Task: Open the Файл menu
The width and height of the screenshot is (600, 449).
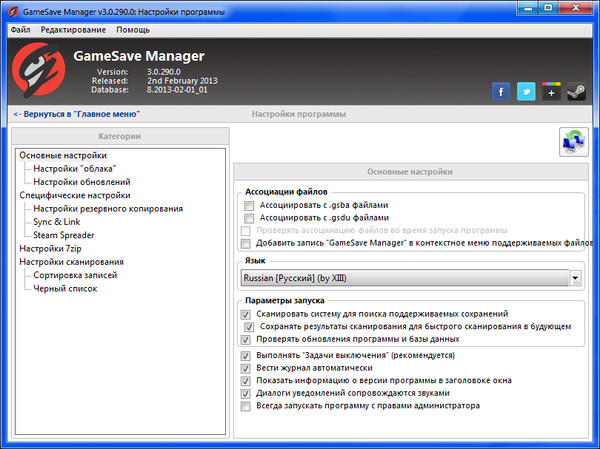Action: pos(20,30)
